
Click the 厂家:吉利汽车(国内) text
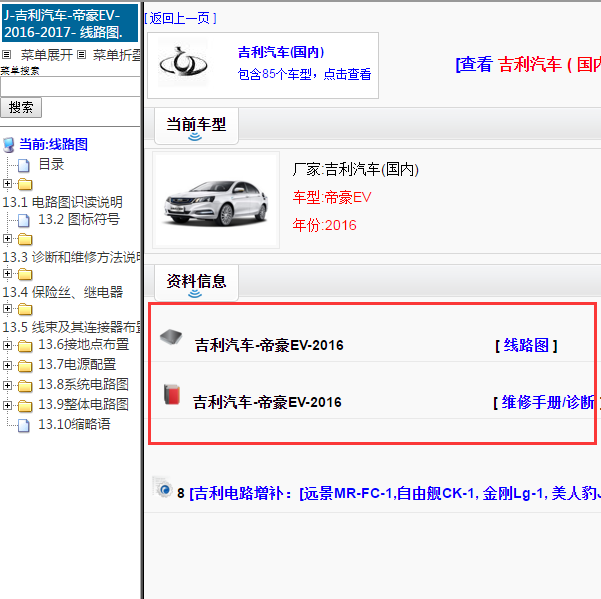click(356, 169)
